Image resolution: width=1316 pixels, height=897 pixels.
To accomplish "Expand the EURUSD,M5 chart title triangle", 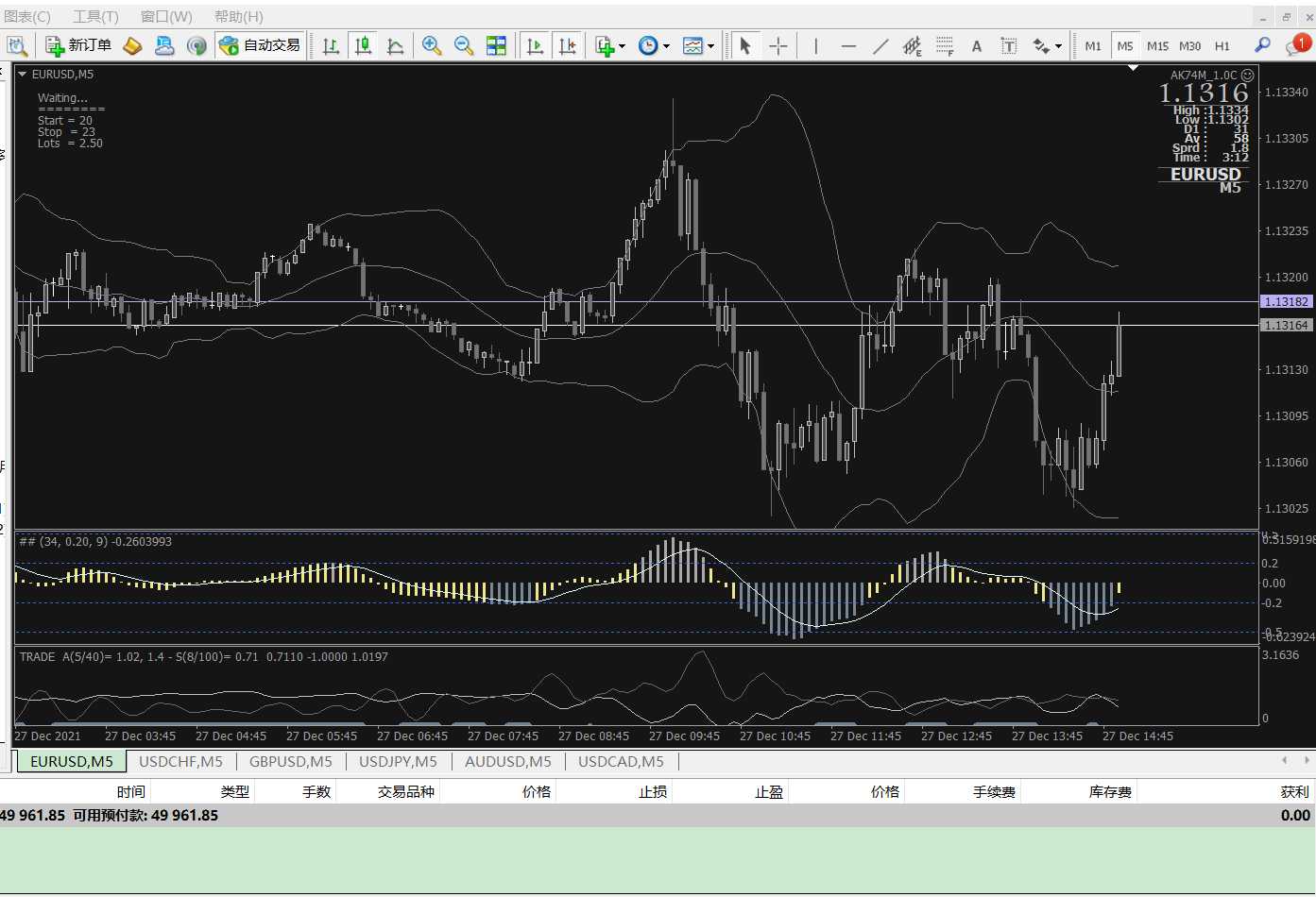I will point(23,74).
